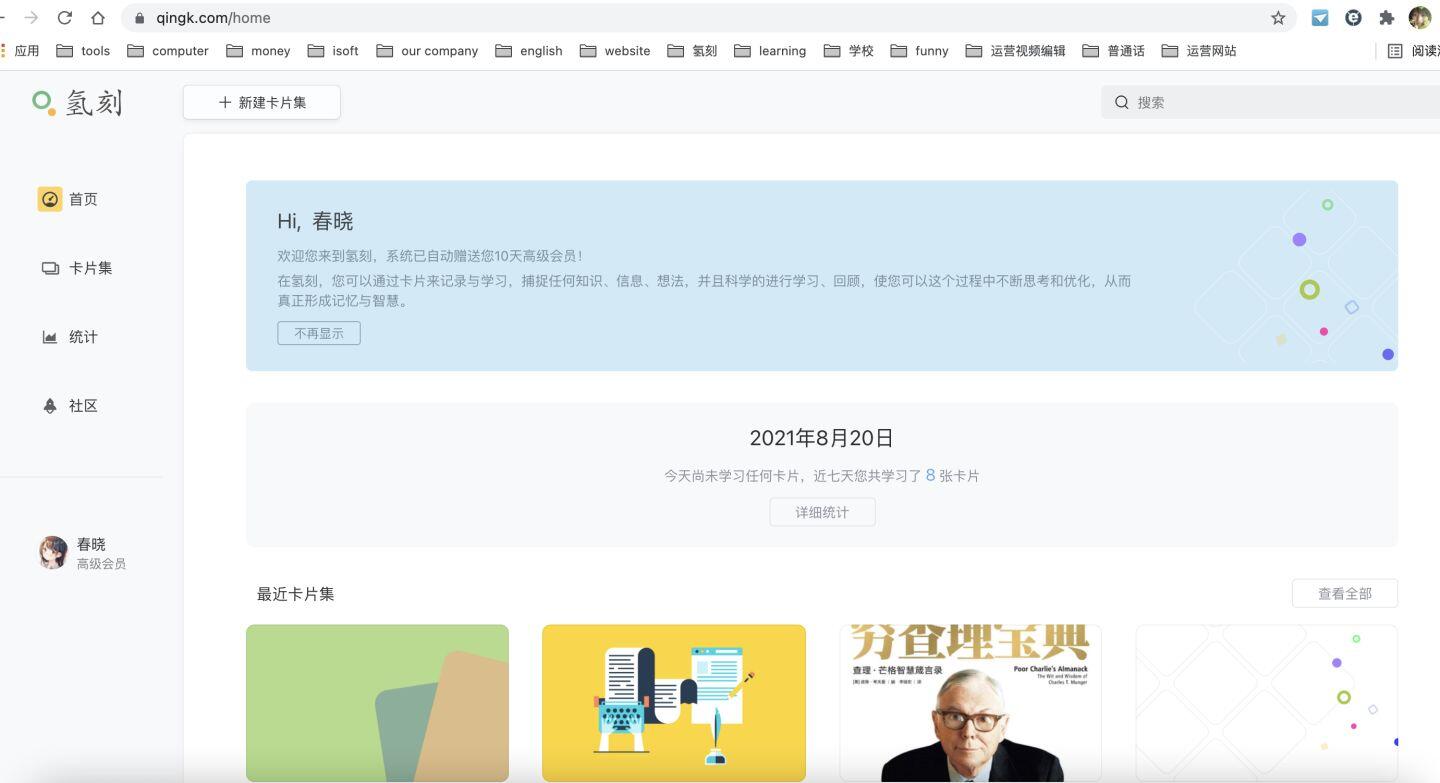This screenshot has width=1440, height=783.
Task: Open the english bookmark folder
Action: point(529,51)
